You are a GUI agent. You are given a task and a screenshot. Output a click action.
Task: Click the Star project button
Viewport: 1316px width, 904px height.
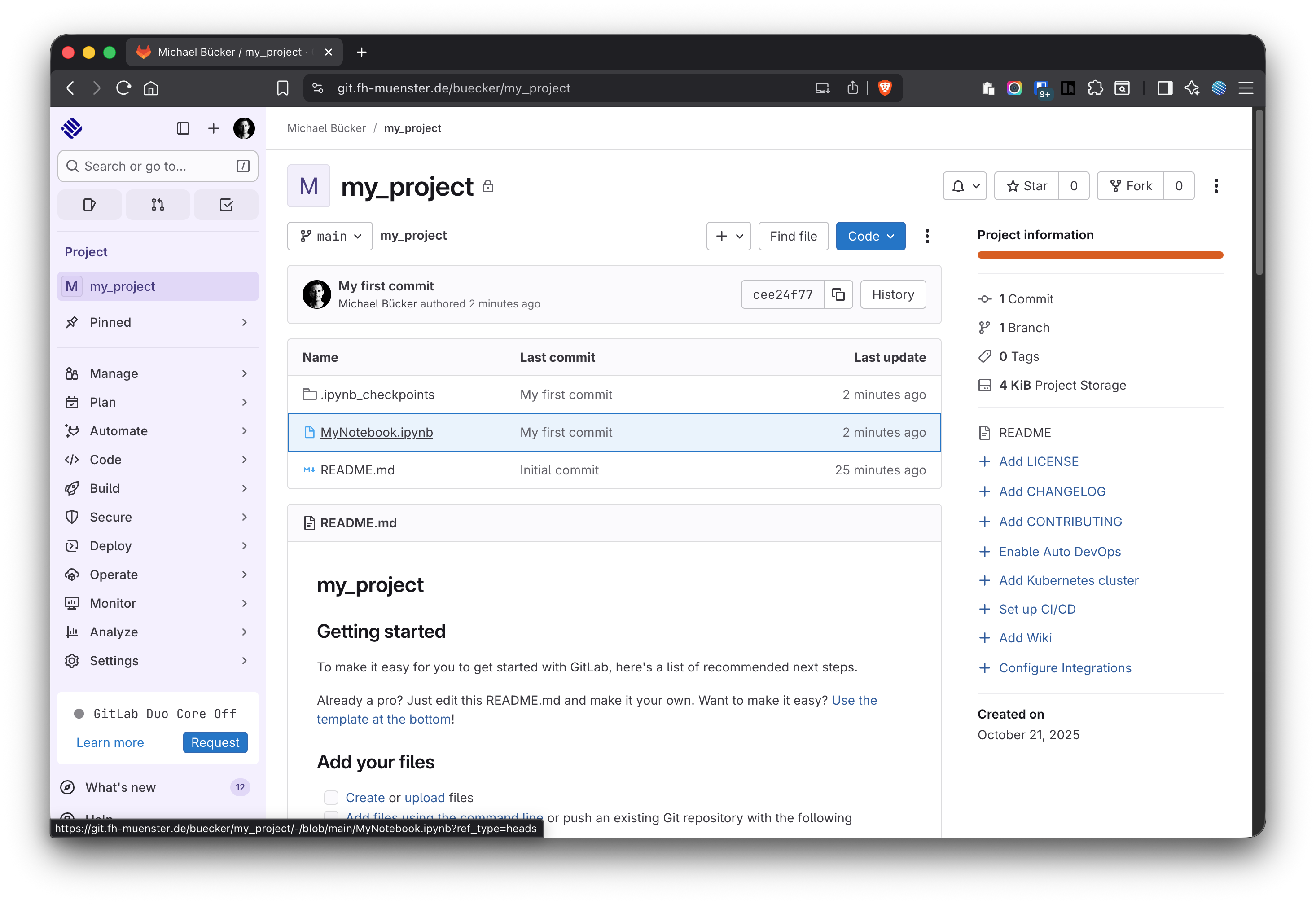(1026, 186)
